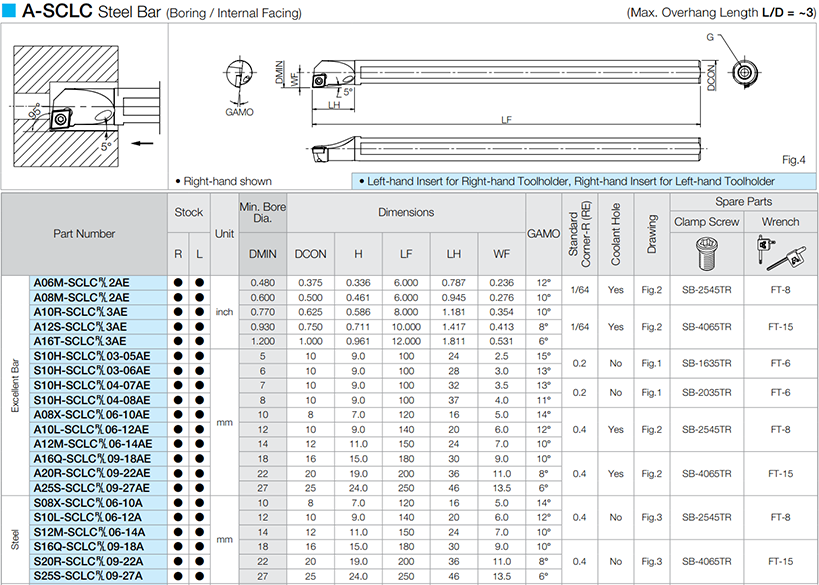Click the DMIN column header
The width and height of the screenshot is (819, 585).
pyautogui.click(x=263, y=254)
